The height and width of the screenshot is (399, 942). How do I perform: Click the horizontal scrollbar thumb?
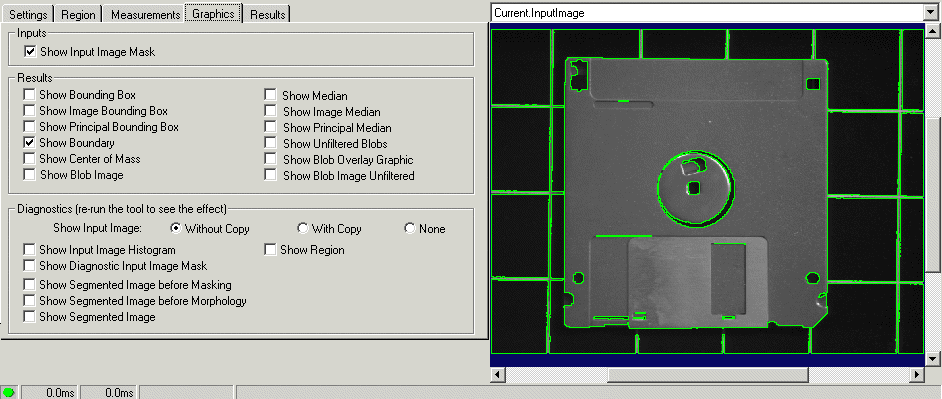[708, 374]
